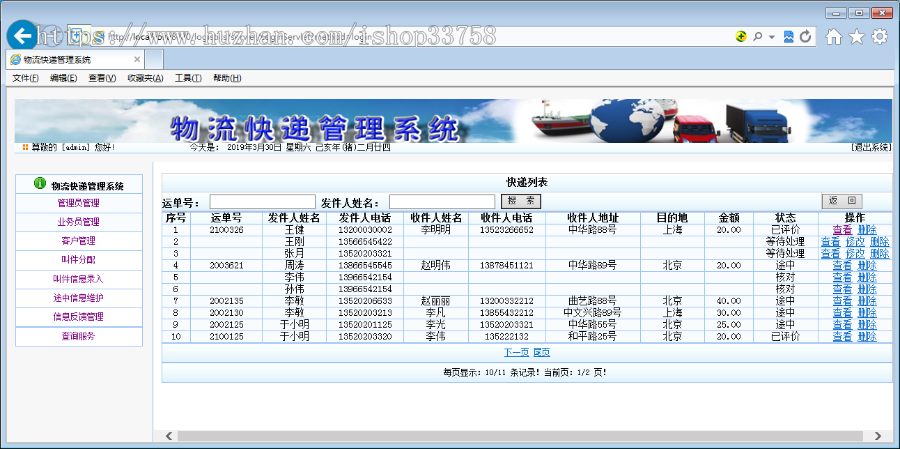Click 修改 for row 2 王刚
Image resolution: width=900 pixels, height=449 pixels.
coord(855,241)
